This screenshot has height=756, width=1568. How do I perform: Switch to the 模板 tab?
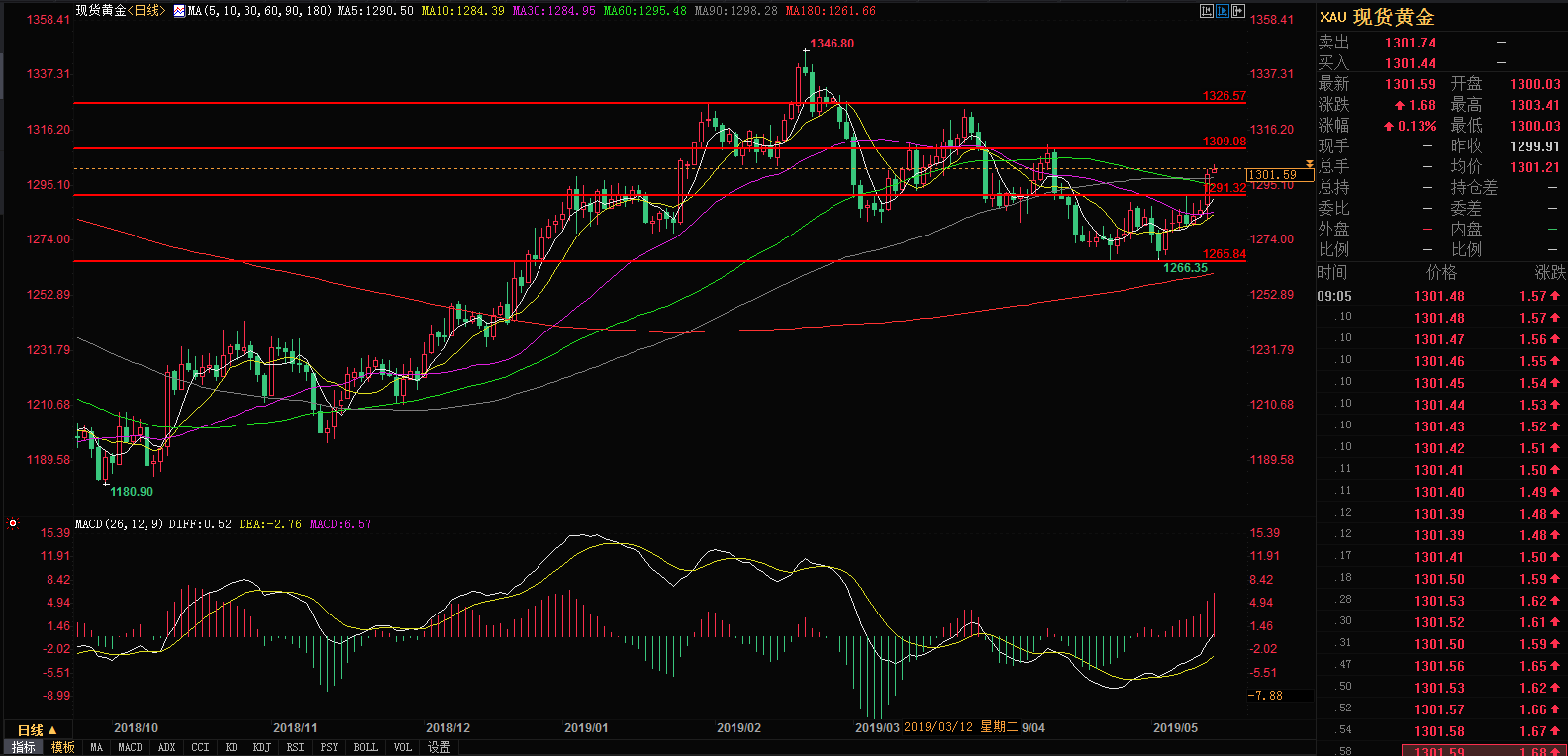tap(63, 747)
